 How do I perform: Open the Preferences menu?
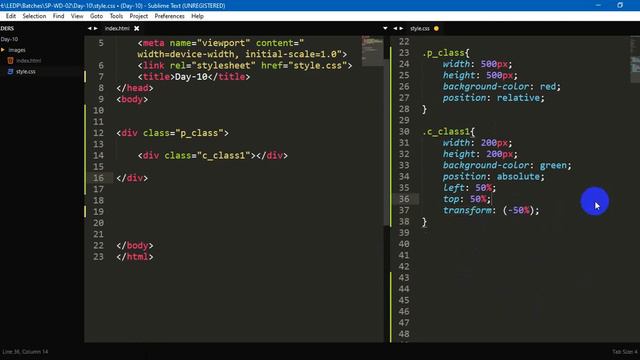point(169,16)
